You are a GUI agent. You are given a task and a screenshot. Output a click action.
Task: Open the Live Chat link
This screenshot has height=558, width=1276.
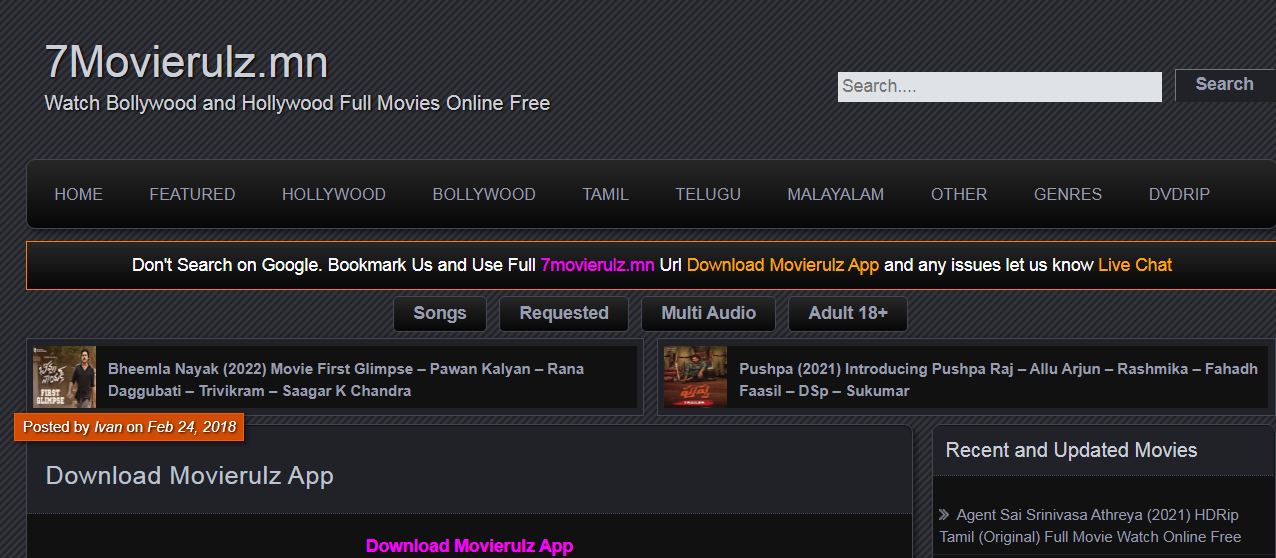click(x=1135, y=265)
